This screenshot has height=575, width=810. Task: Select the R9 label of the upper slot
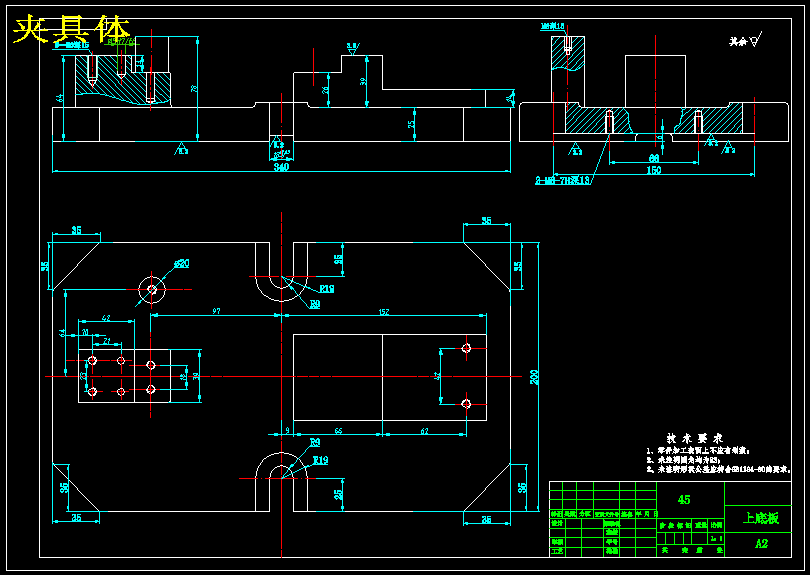pyautogui.click(x=315, y=304)
